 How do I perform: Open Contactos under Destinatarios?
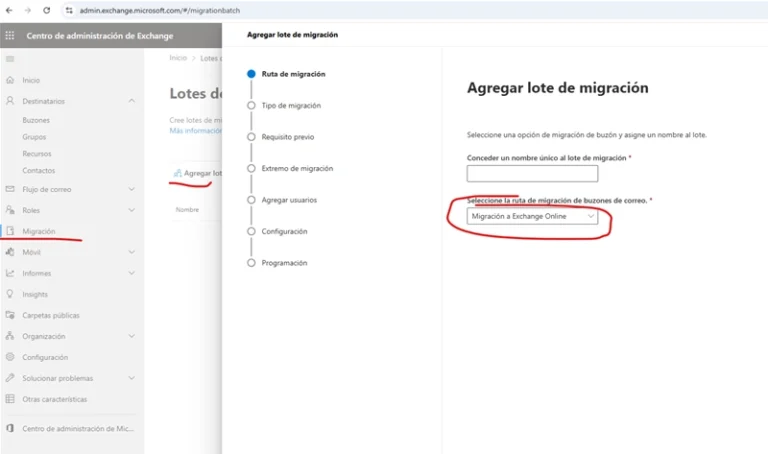click(x=39, y=170)
